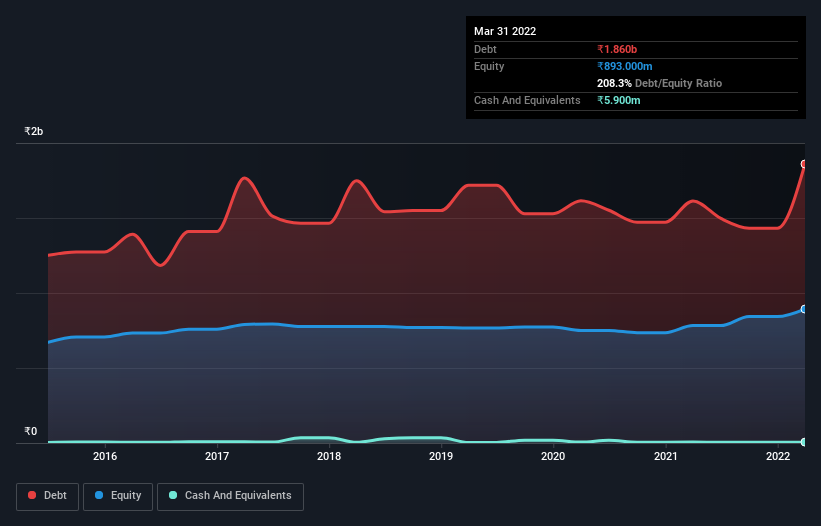This screenshot has height=526, width=821.
Task: Click the ₹893.000m equity value
Action: (625, 66)
